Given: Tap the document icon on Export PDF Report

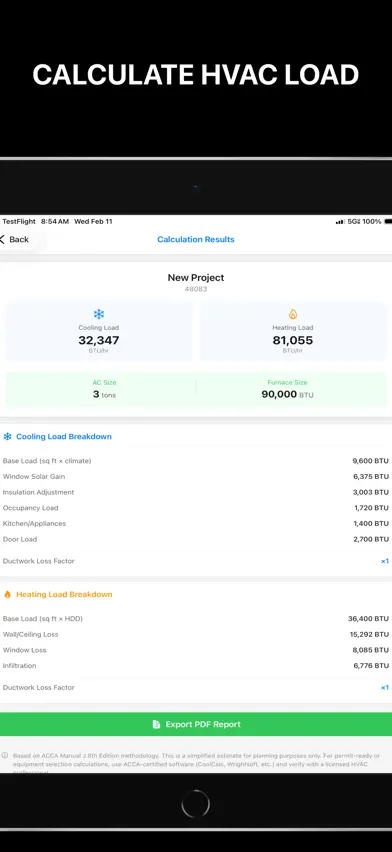Looking at the screenshot, I should point(156,724).
